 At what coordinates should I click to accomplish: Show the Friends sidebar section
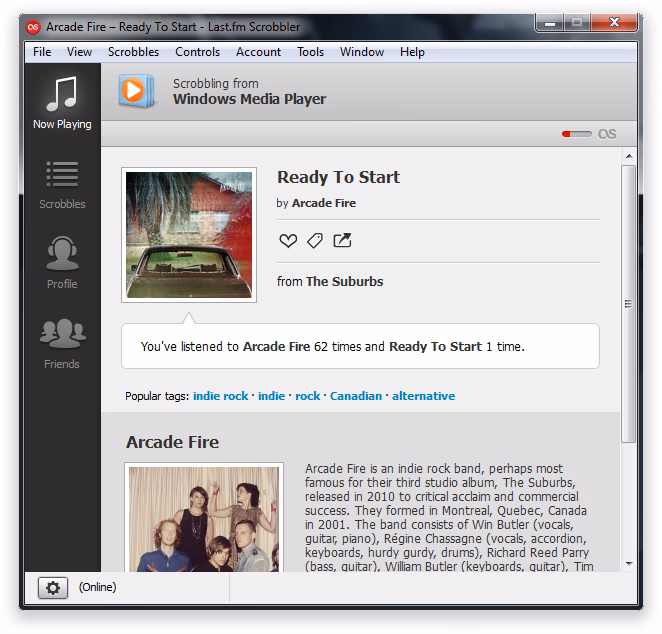(62, 344)
